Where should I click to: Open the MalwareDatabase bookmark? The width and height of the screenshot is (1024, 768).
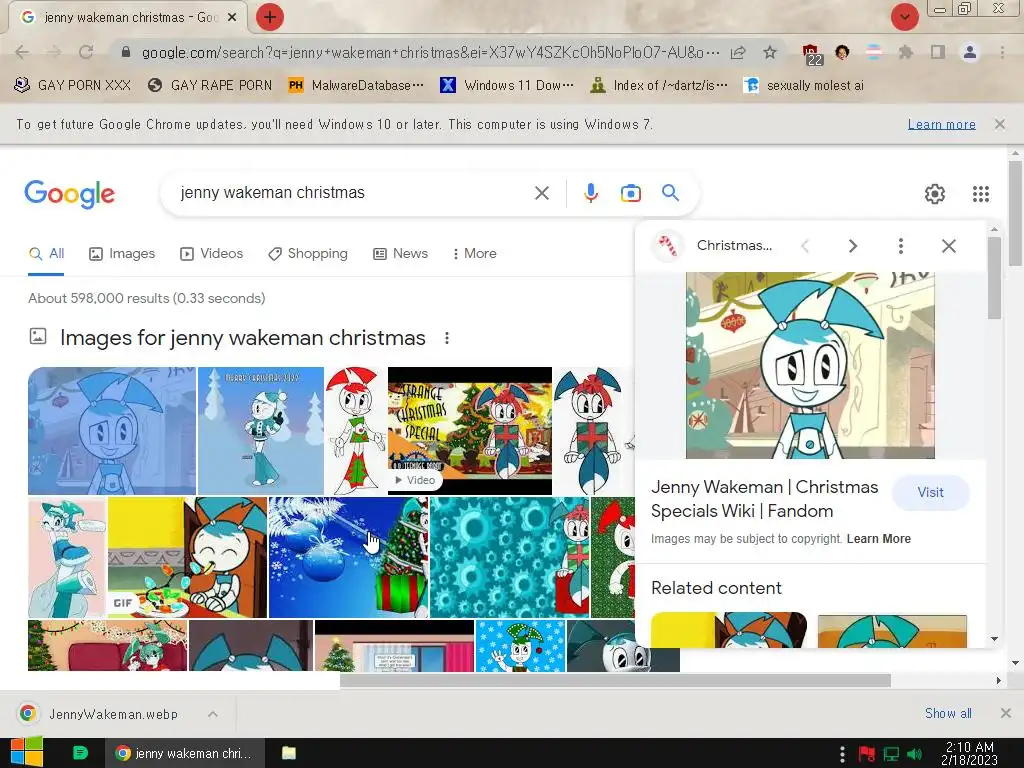click(355, 86)
